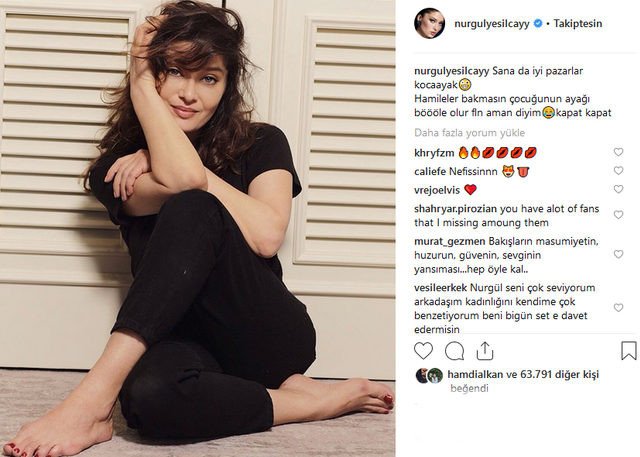
Task: Like vrejoelvis's comment heart icon
Action: coord(618,189)
